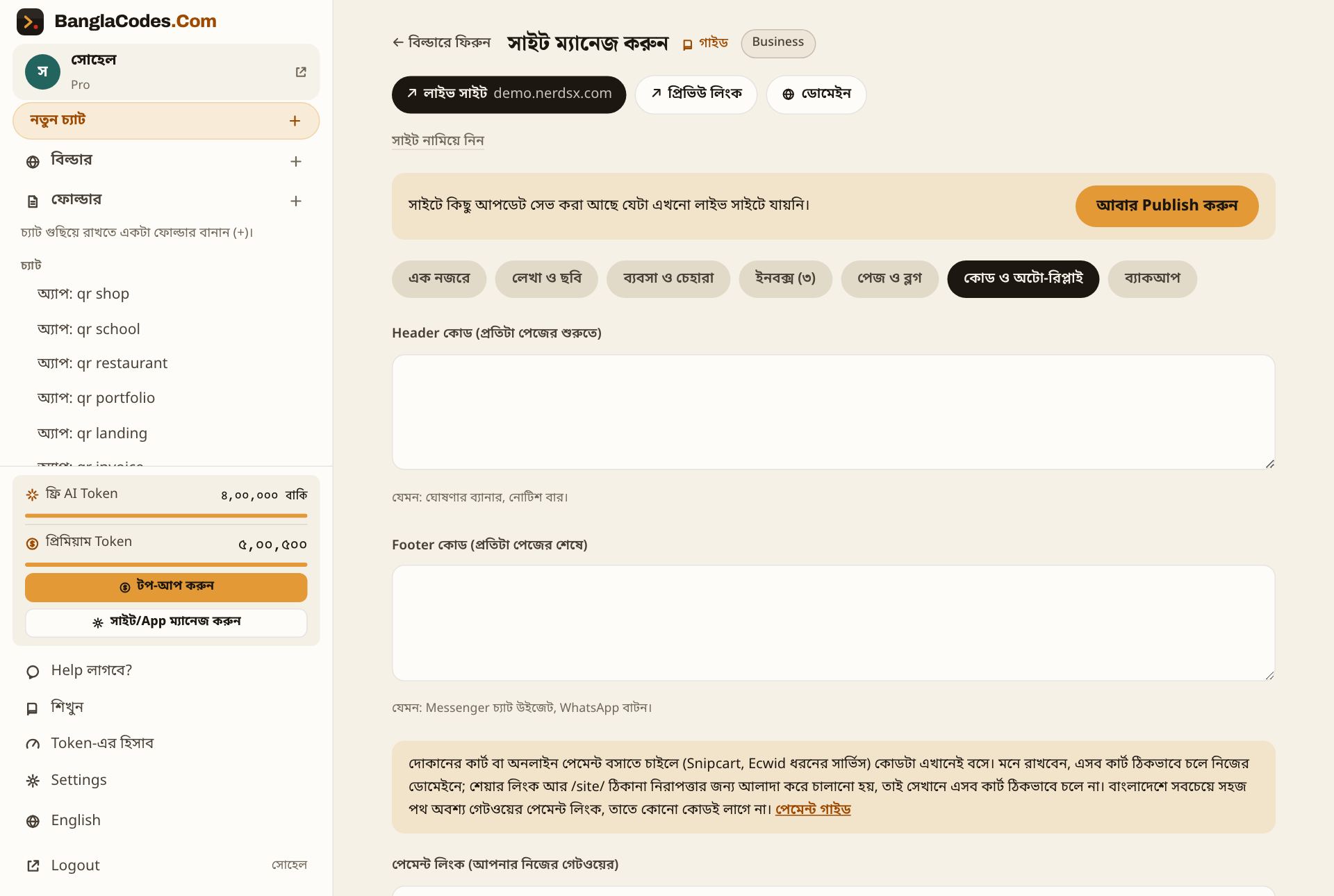Switch to লেখা ও ছবি tab

coord(547,279)
